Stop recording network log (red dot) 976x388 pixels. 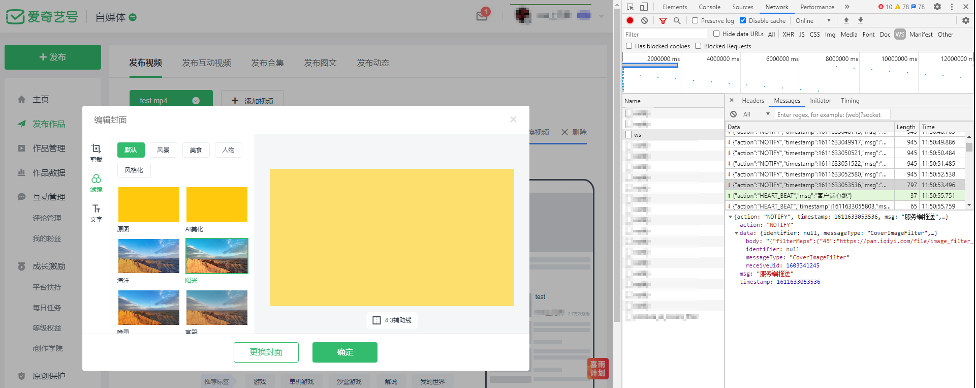630,21
